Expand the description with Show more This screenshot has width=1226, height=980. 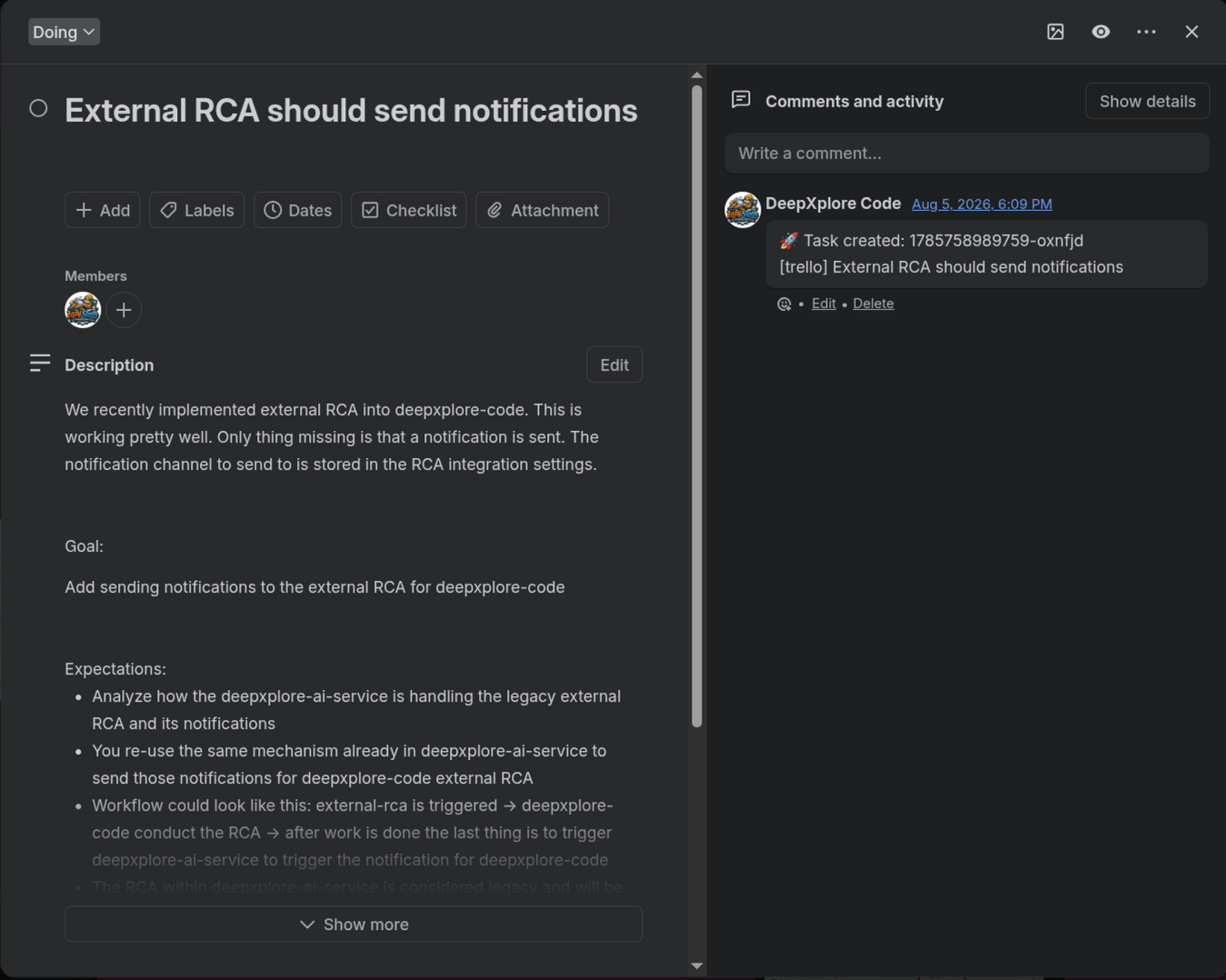354,925
